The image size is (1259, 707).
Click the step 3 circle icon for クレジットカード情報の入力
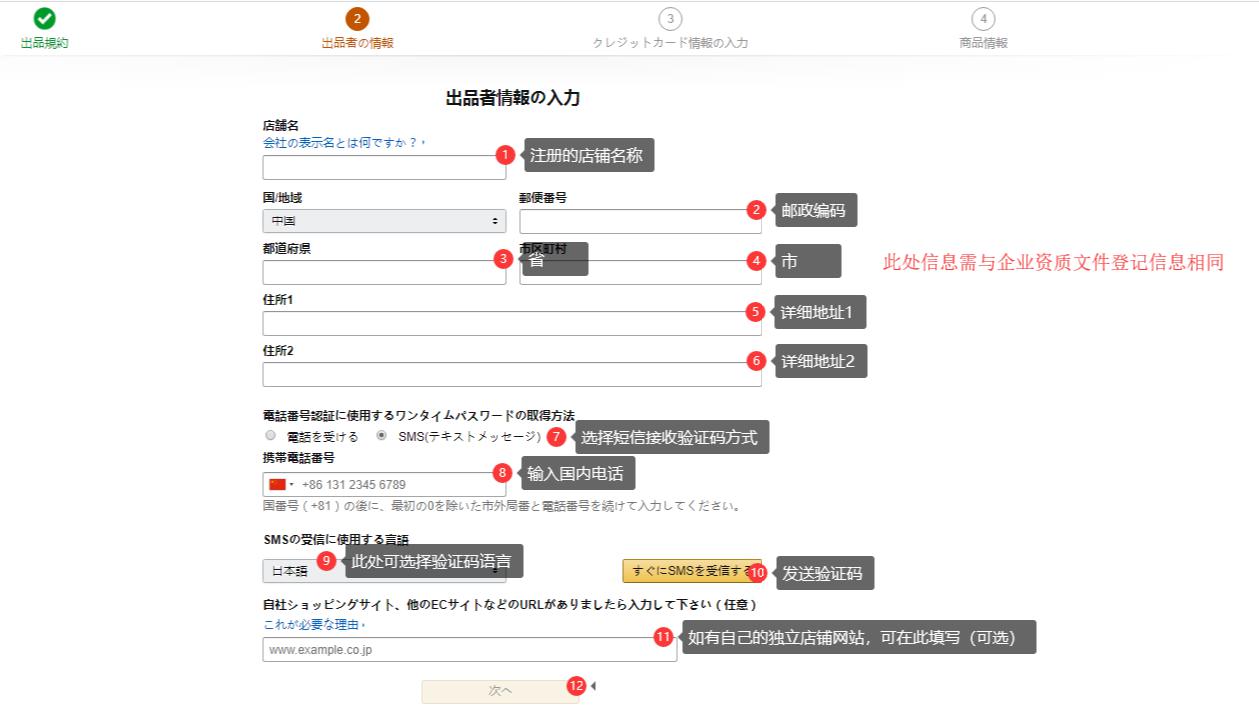670,18
